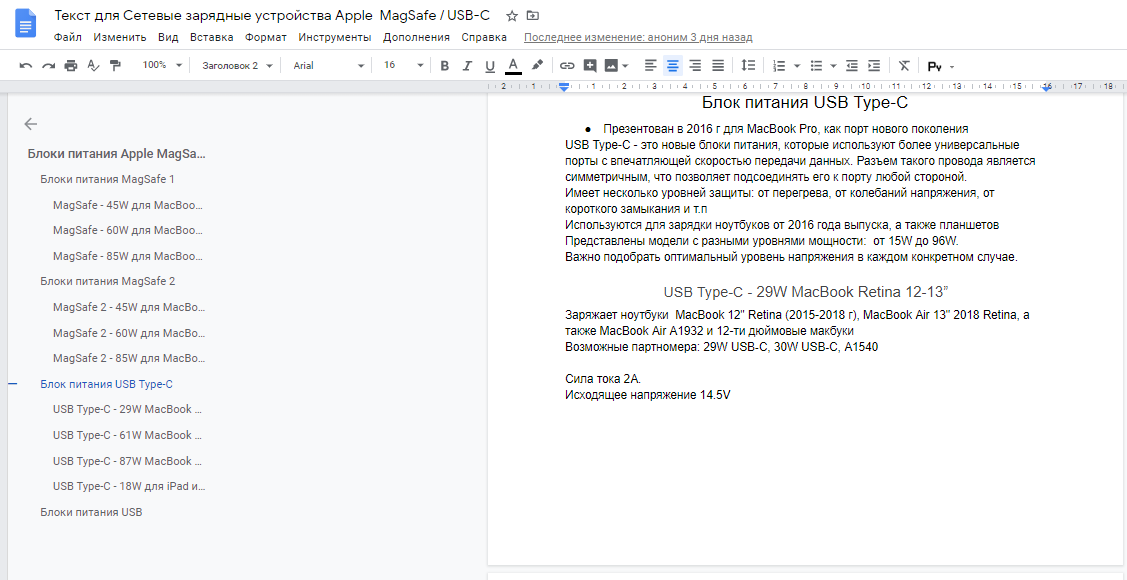This screenshot has width=1127, height=580.
Task: Jump to Блоки питания USB outline heading
Action: click(x=91, y=512)
